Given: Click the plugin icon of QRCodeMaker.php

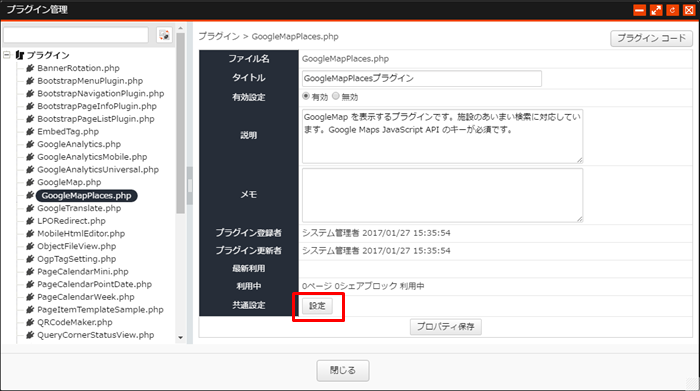Looking at the screenshot, I should click(30, 322).
